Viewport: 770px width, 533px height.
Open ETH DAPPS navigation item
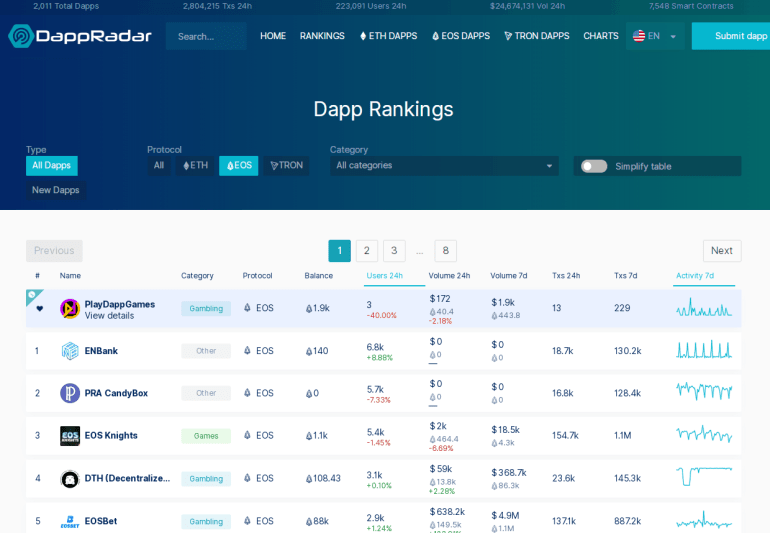click(x=388, y=36)
